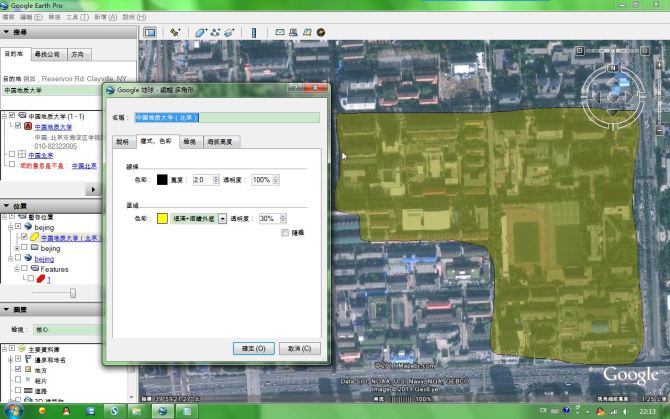Click the play arrow button below search results

(93, 190)
